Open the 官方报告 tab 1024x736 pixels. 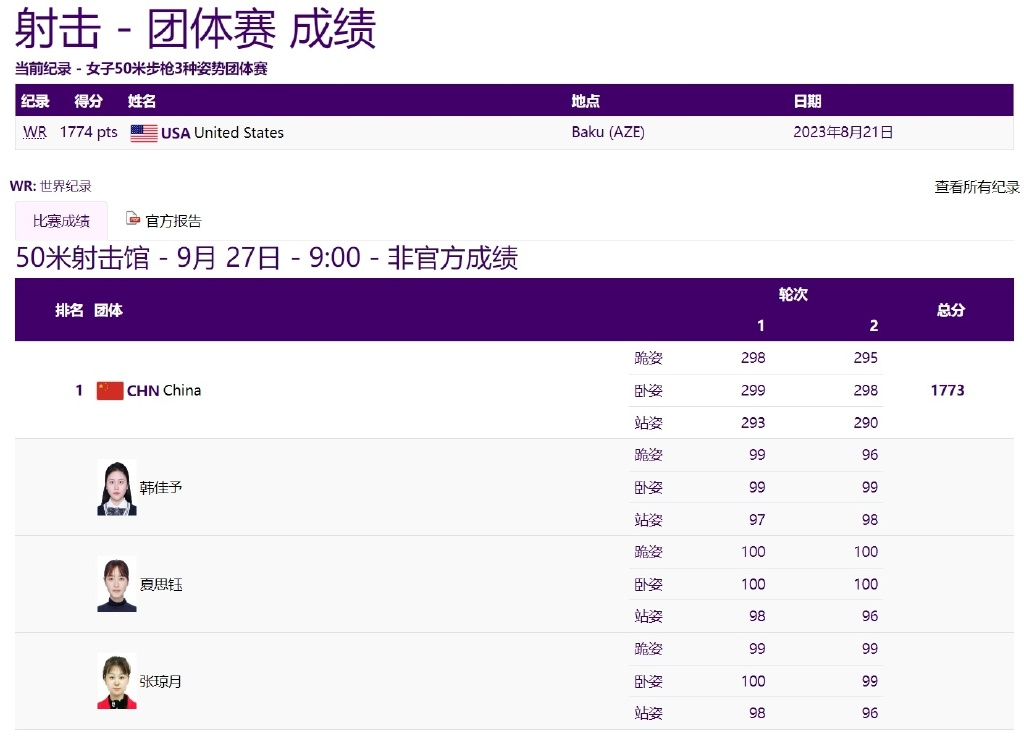coord(164,221)
